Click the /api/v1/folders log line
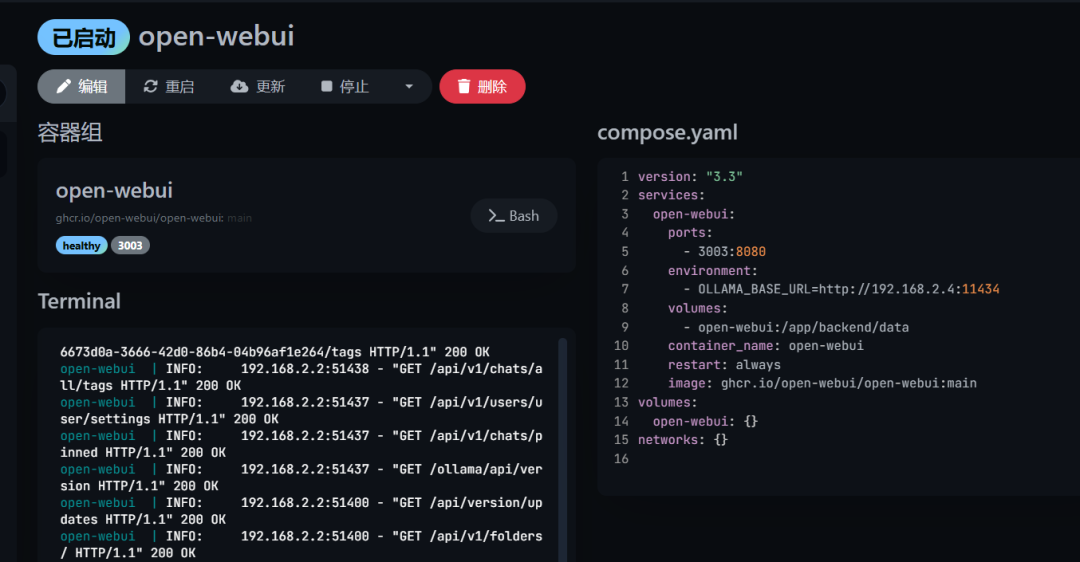 click(x=301, y=544)
